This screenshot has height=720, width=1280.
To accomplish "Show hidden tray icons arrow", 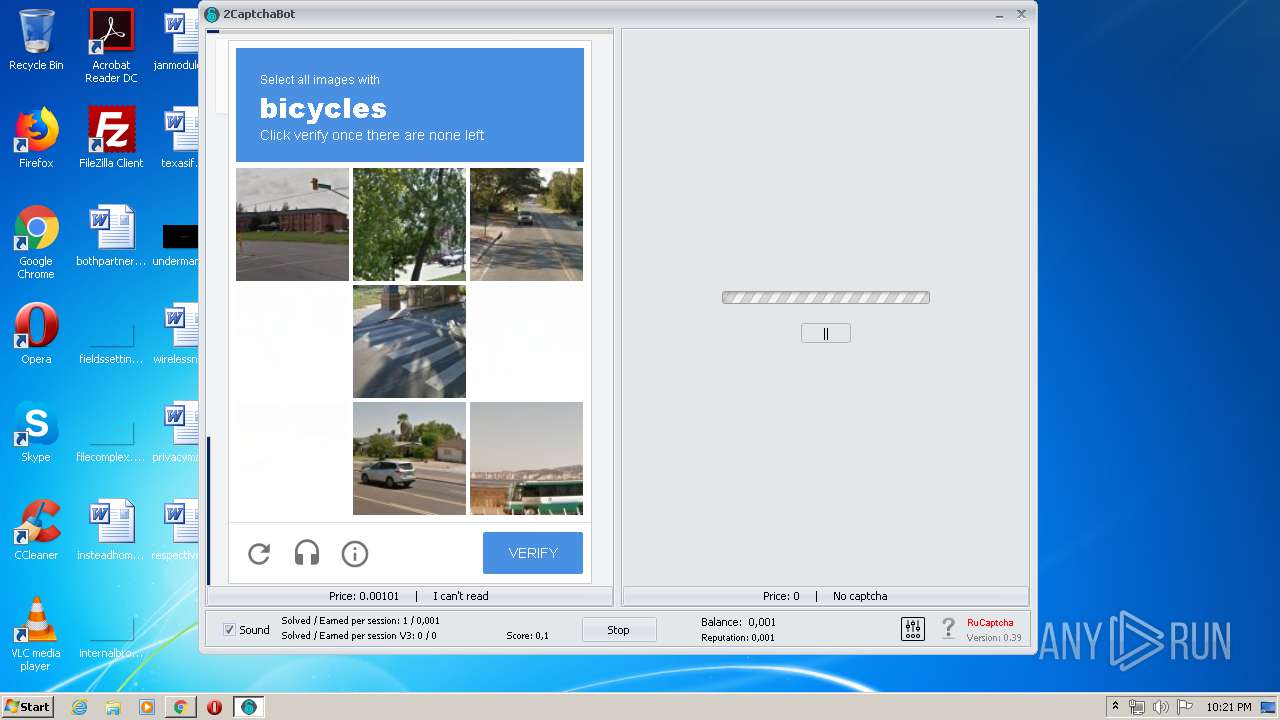I will coord(1115,707).
